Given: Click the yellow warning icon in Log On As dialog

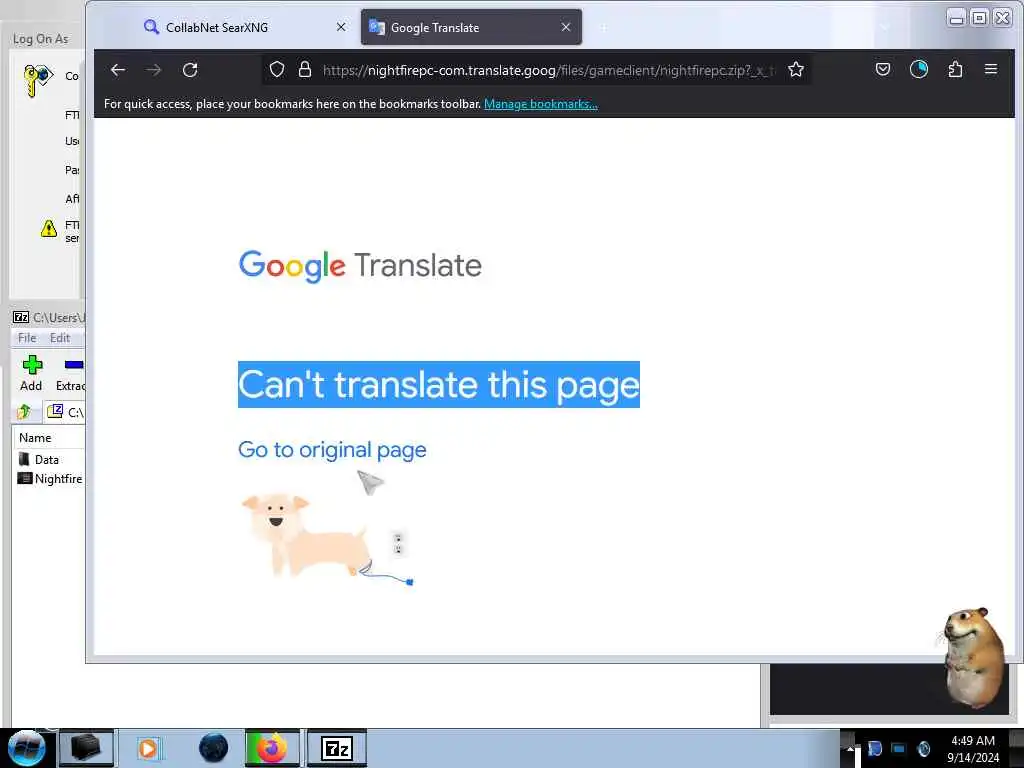Looking at the screenshot, I should 48,229.
